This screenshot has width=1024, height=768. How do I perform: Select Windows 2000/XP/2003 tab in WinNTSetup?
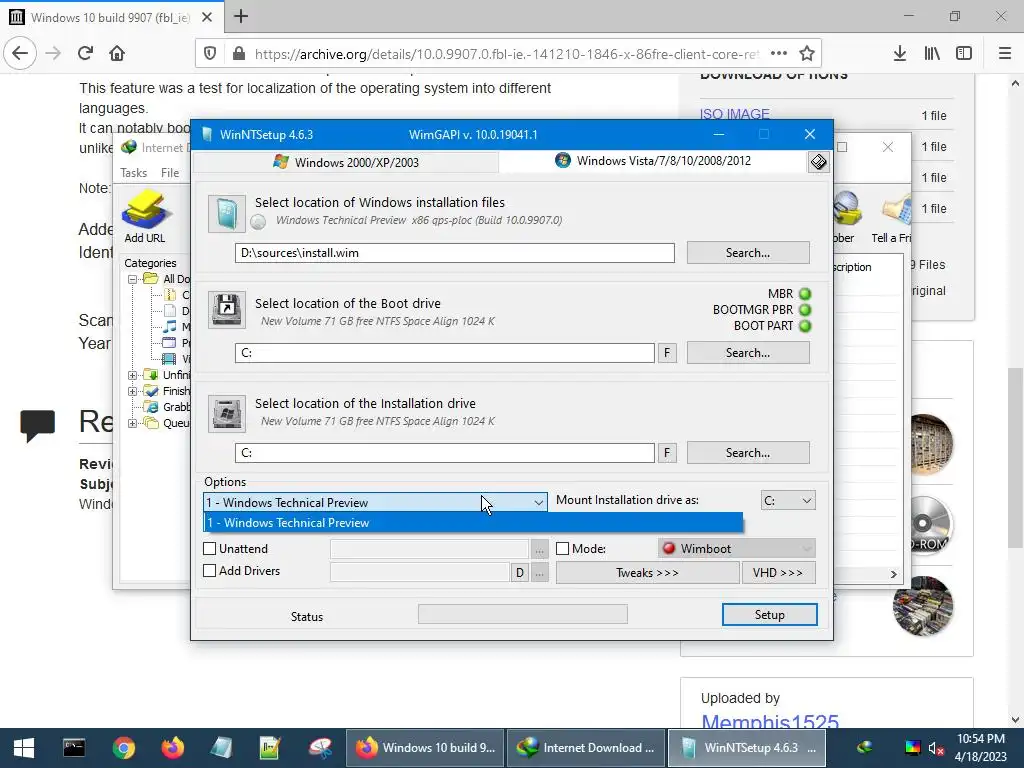pos(346,162)
